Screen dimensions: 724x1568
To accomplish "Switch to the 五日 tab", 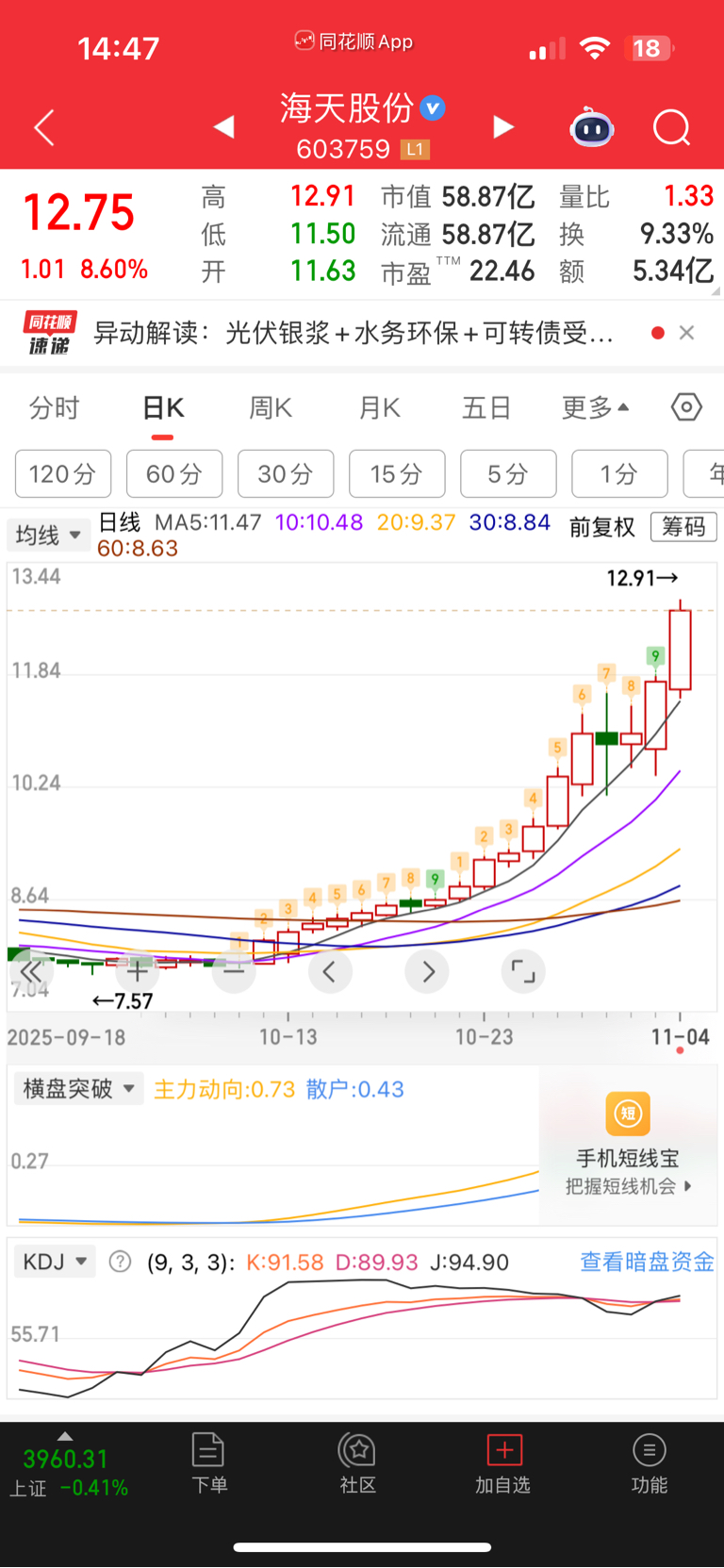I will (x=486, y=408).
